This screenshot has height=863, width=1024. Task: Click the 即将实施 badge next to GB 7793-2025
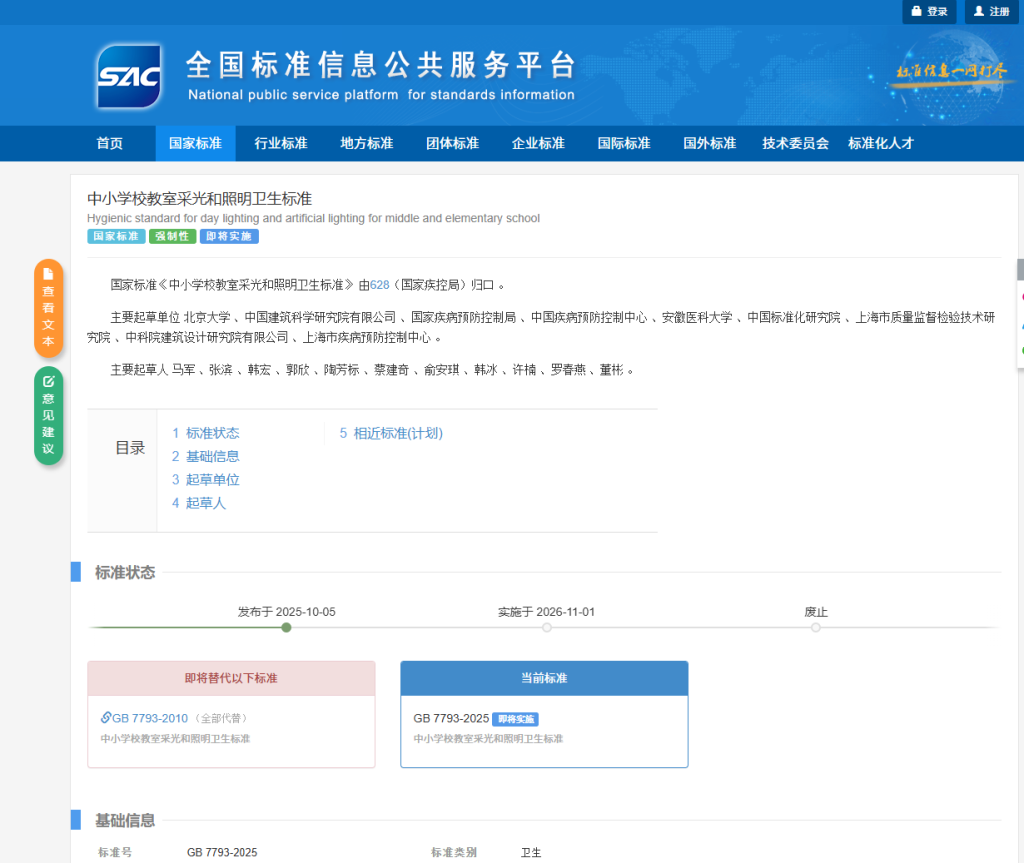(515, 719)
